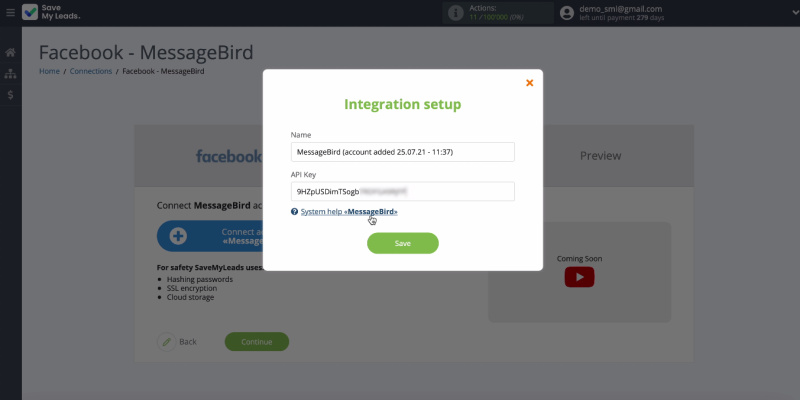Screen dimensions: 800x400
Task: Click the demo_sml@gmail.com account text
Action: (620, 9)
